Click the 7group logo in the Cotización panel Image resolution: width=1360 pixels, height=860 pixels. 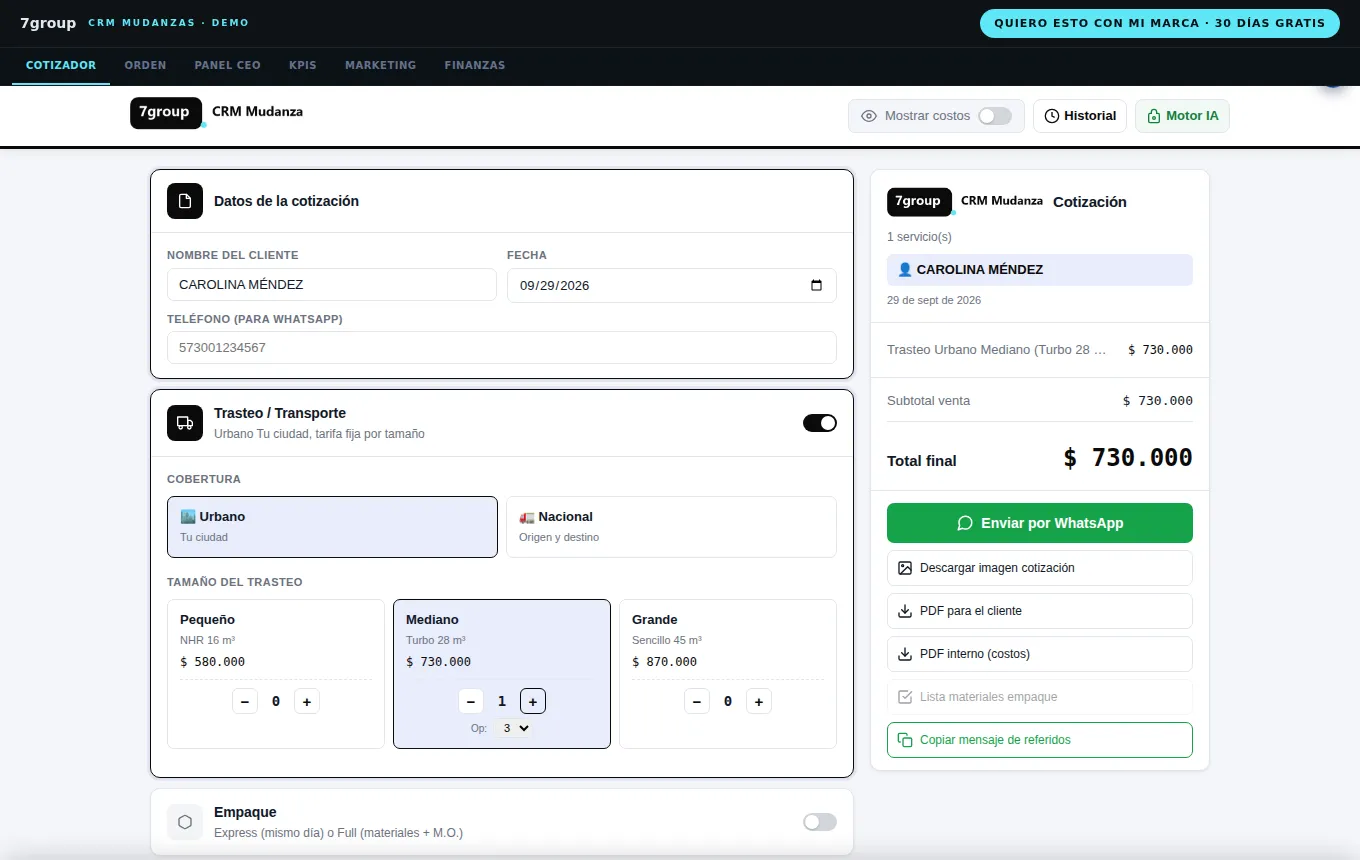pyautogui.click(x=919, y=201)
